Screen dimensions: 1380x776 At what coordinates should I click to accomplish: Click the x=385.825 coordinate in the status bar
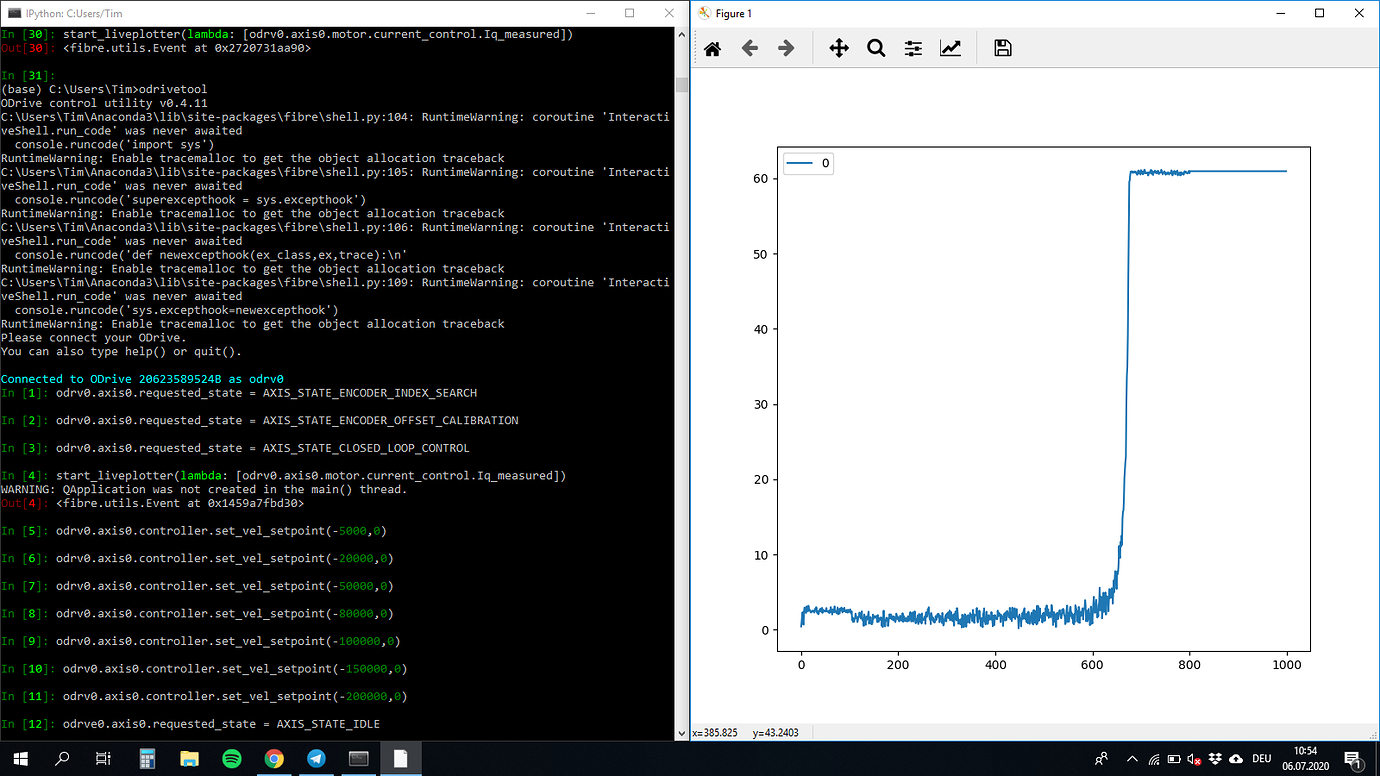point(715,733)
